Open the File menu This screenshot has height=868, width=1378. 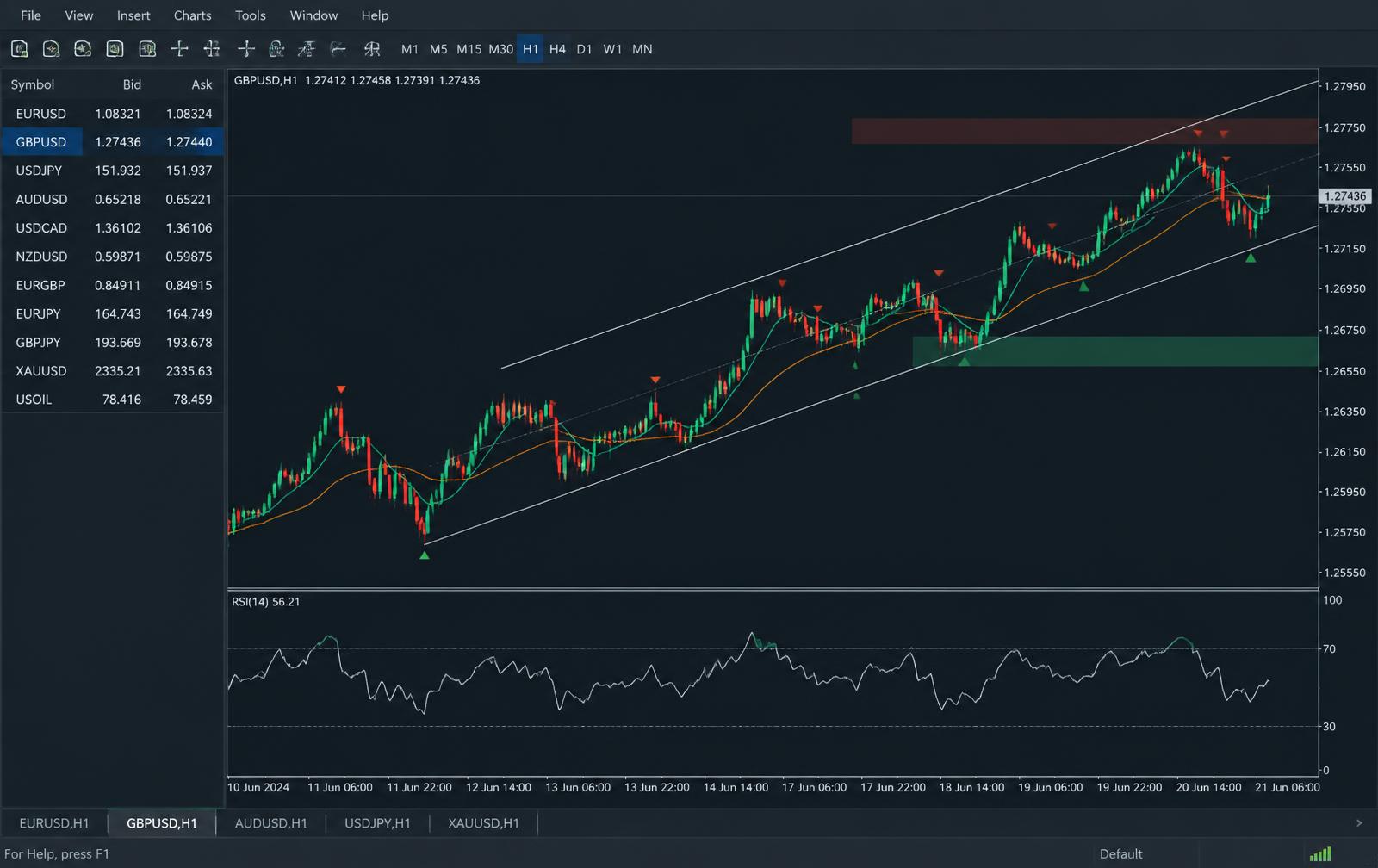[31, 15]
